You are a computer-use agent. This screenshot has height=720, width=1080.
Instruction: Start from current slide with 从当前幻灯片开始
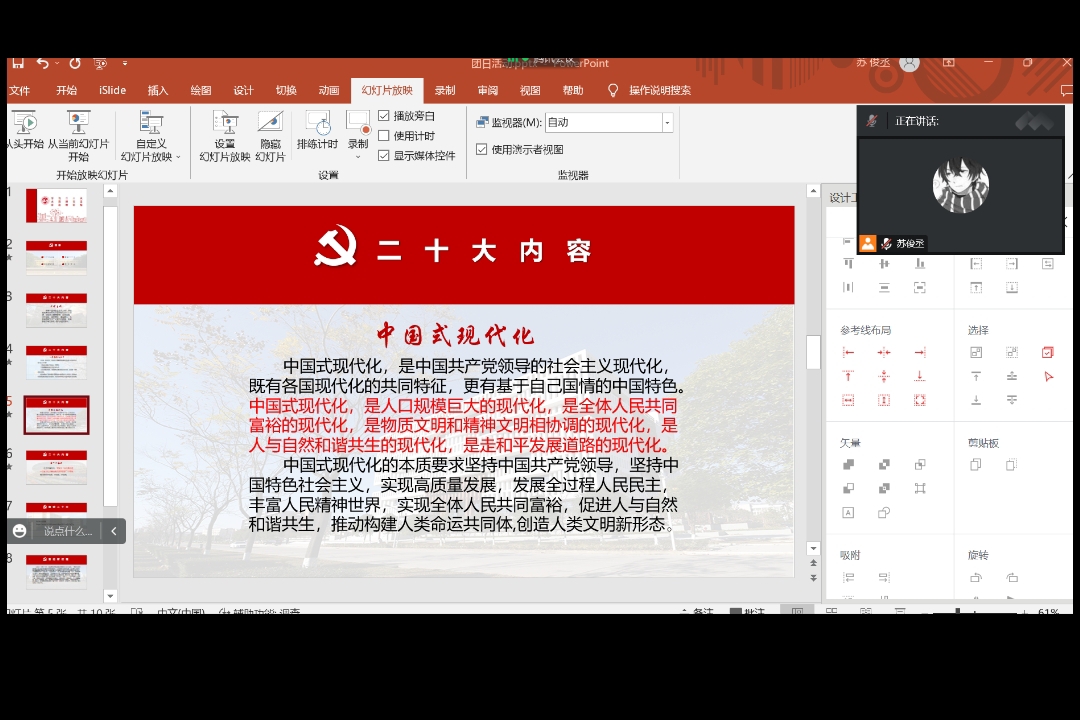coord(79,136)
